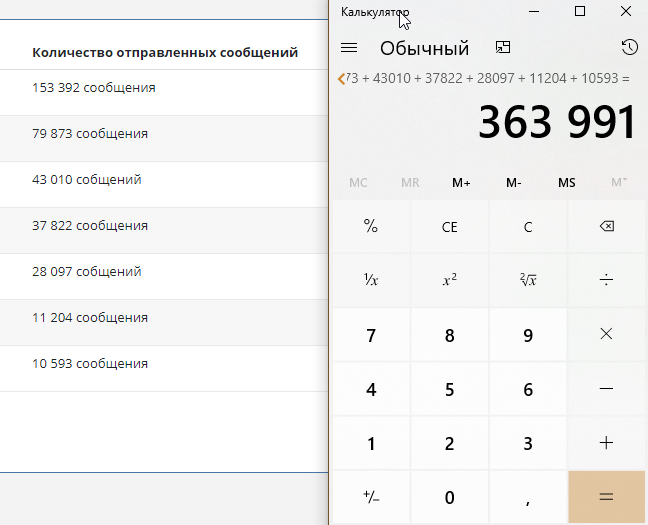Image resolution: width=648 pixels, height=525 pixels.
Task: Click the digit 5 key
Action: point(450,389)
